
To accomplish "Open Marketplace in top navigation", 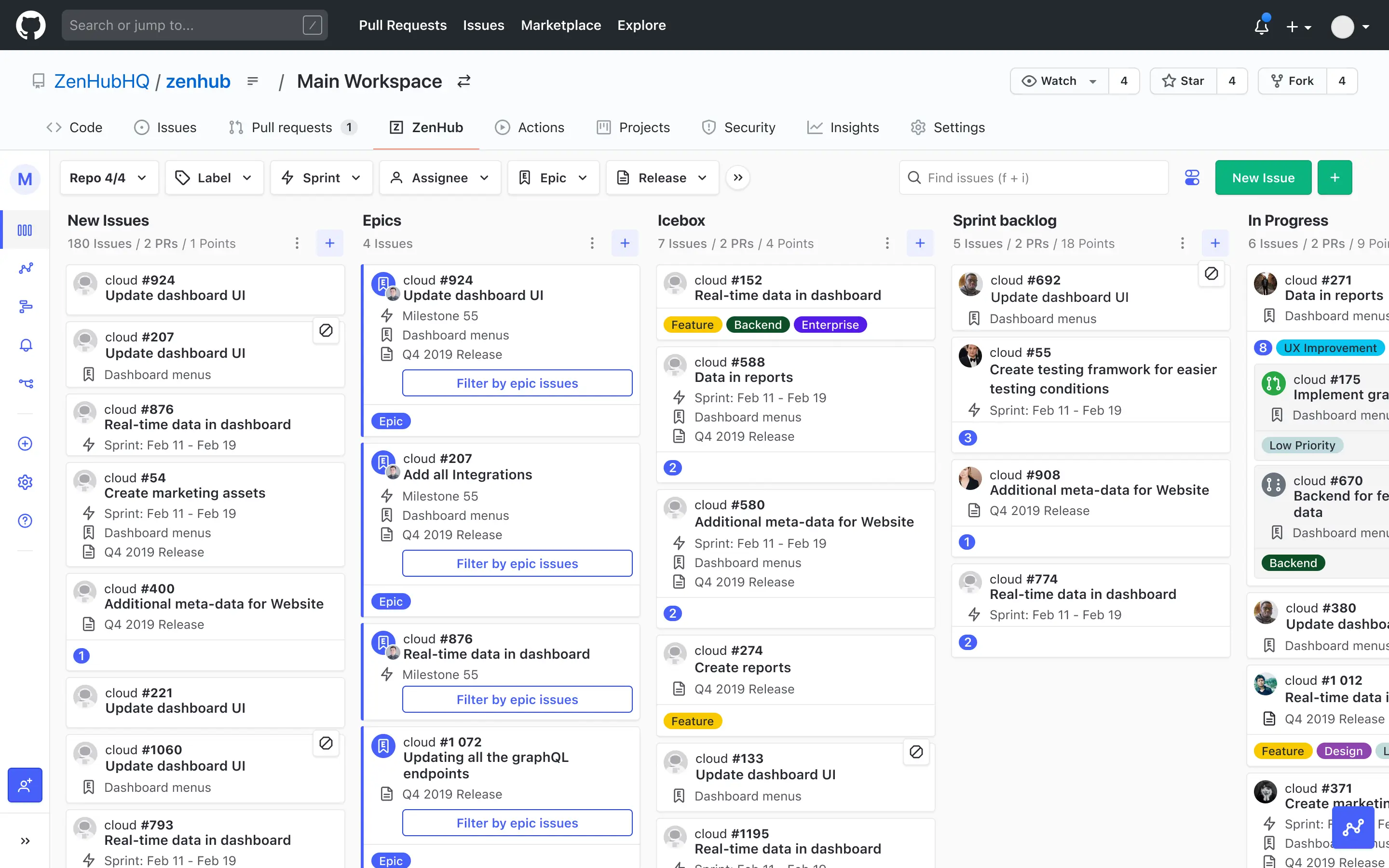I will (561, 25).
